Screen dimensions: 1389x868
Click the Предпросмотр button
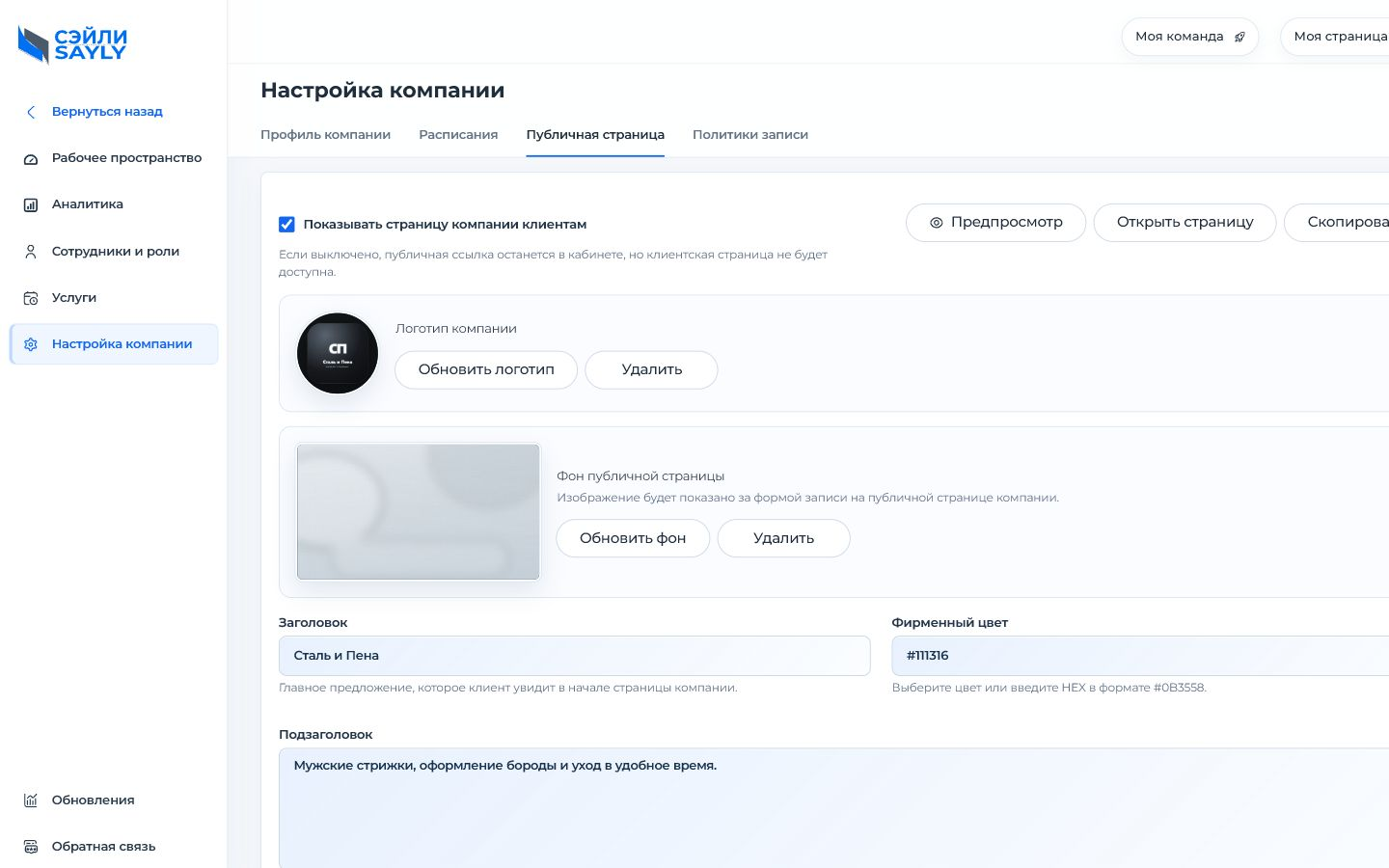[x=995, y=223]
